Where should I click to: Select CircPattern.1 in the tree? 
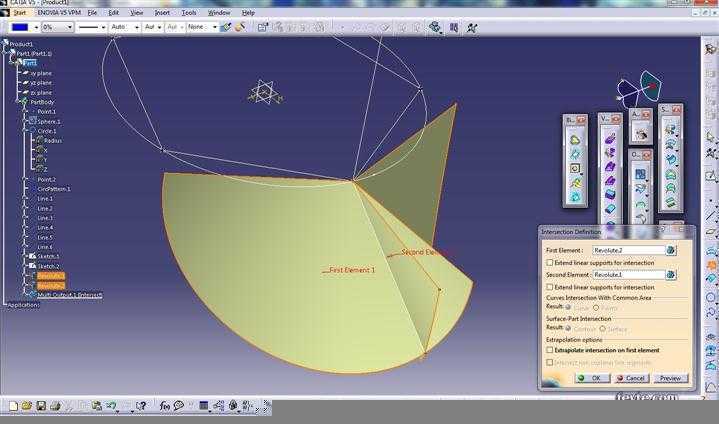[x=54, y=189]
